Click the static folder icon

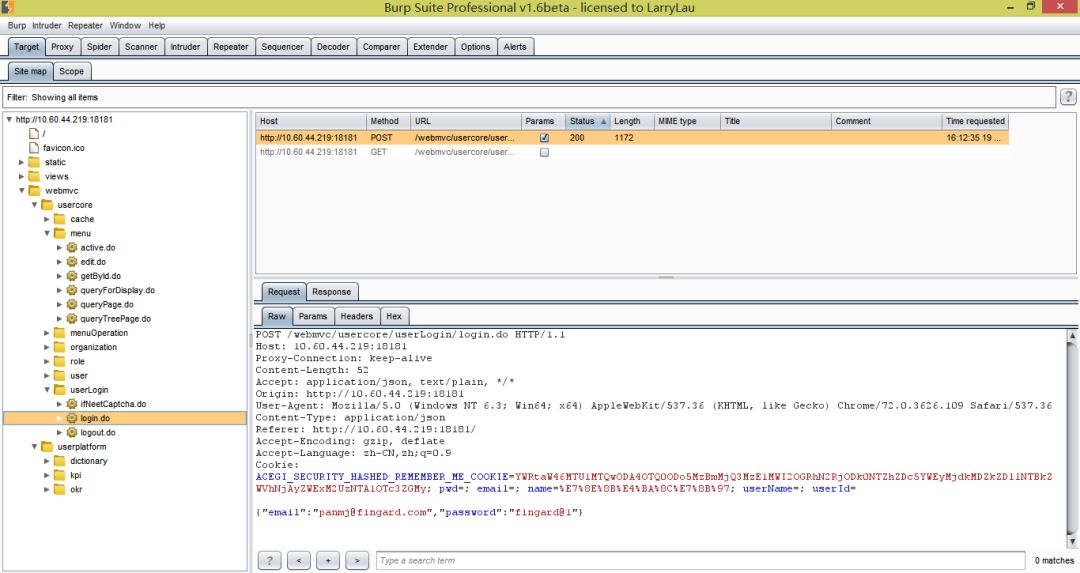[34, 162]
